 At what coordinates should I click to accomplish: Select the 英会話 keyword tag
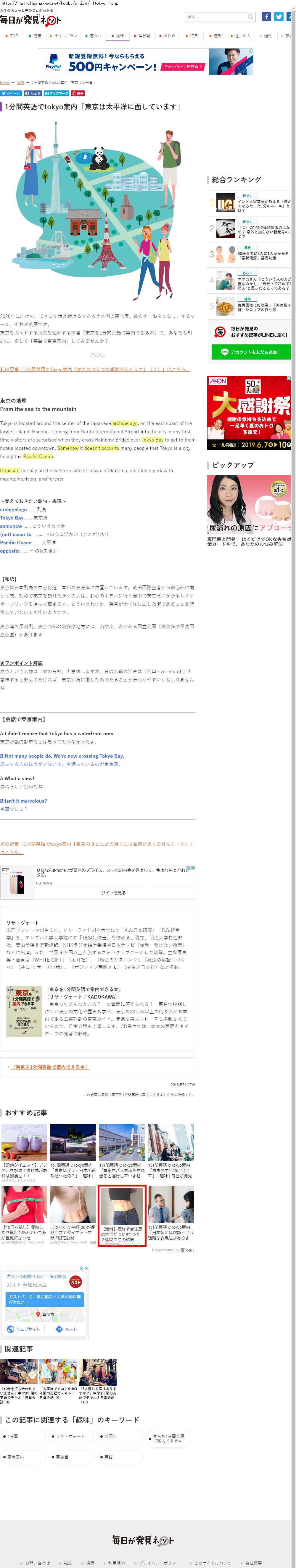pyautogui.click(x=72, y=1457)
